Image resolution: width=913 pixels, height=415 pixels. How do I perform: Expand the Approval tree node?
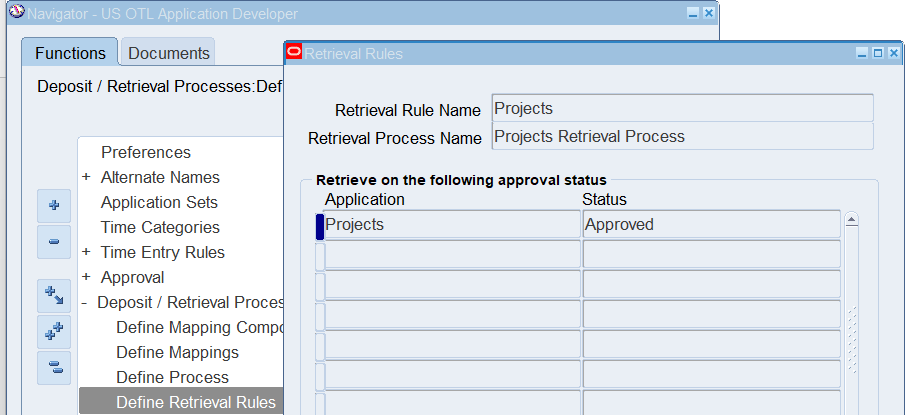[x=86, y=278]
